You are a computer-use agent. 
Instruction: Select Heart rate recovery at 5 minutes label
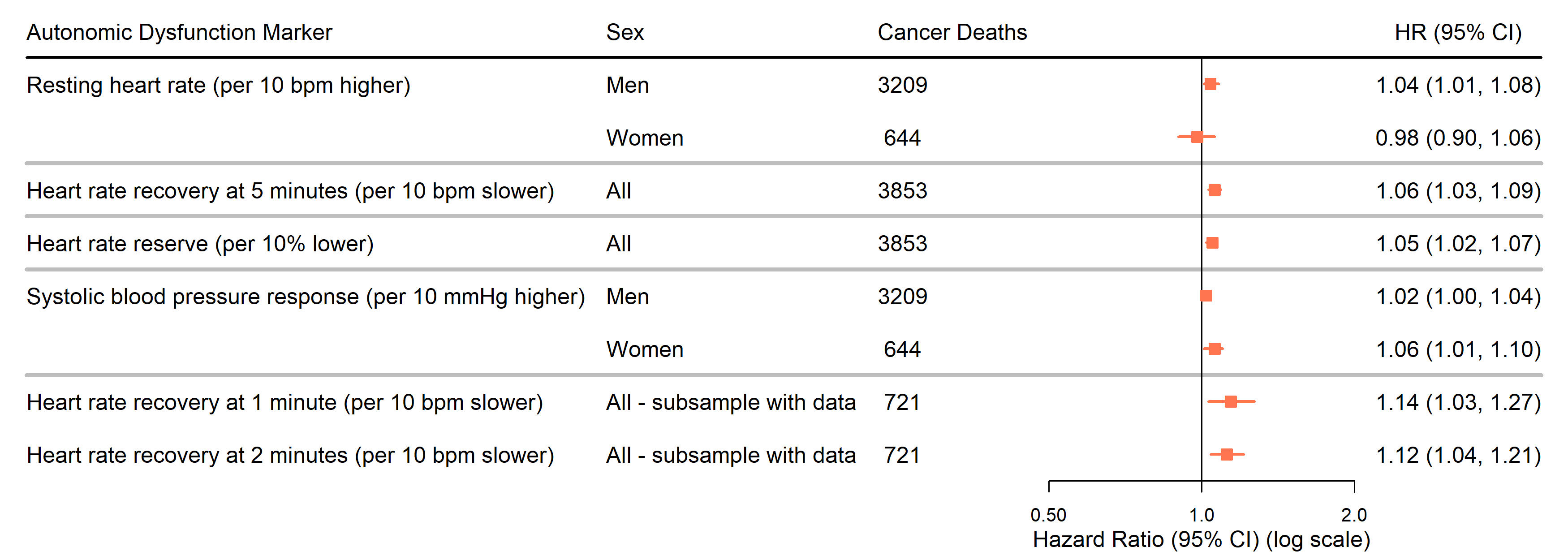[290, 191]
